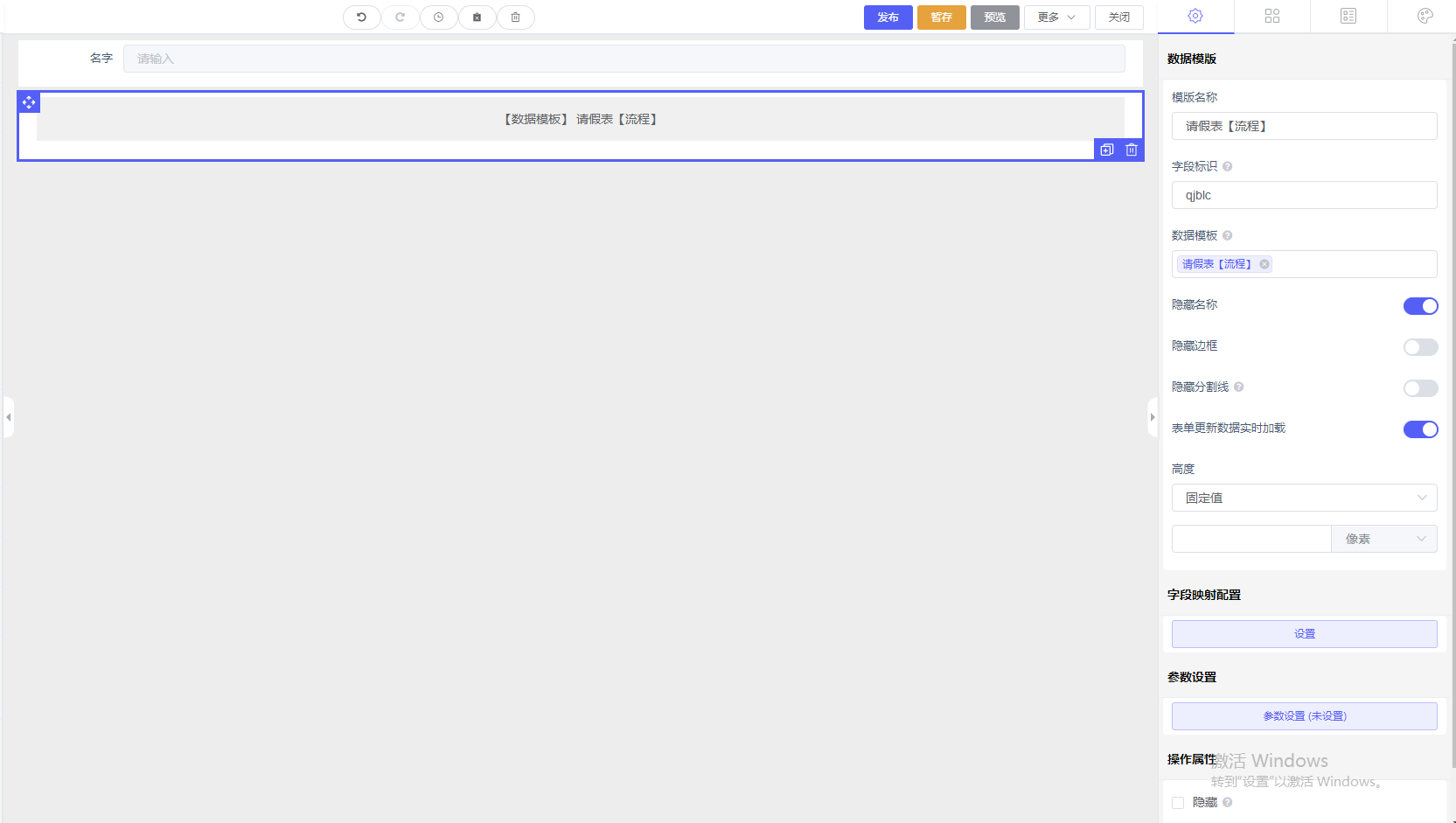1456x823 pixels.
Task: Click the clipboard clear icon in toolbar
Action: tap(477, 17)
